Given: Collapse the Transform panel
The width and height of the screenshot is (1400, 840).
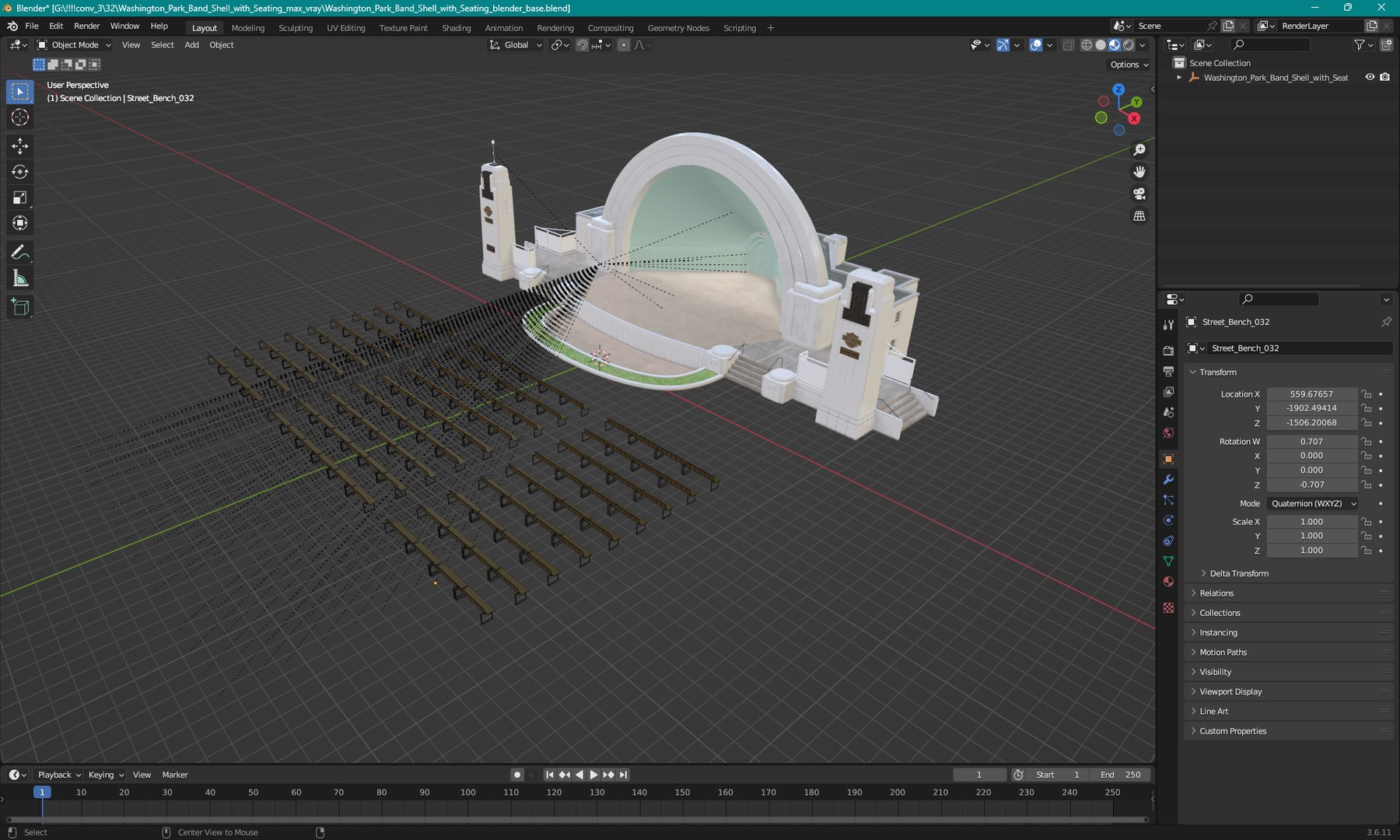Looking at the screenshot, I should [x=1218, y=373].
